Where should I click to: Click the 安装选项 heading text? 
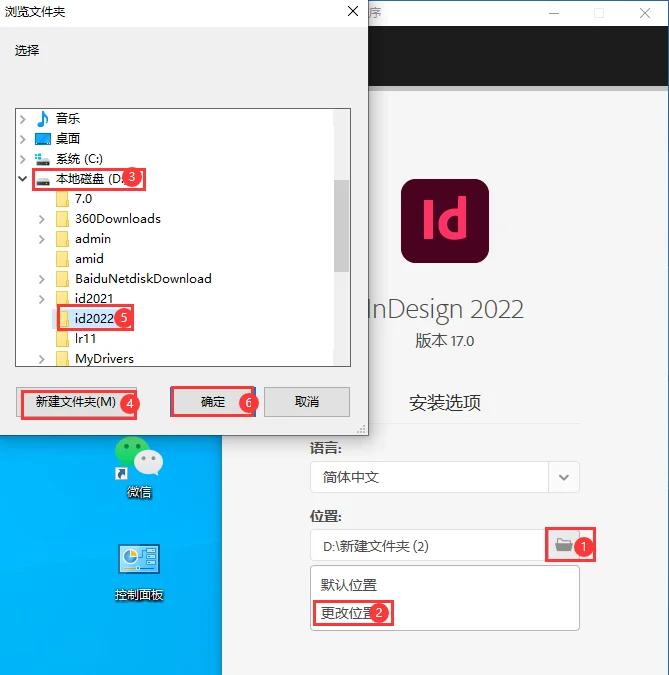point(445,403)
